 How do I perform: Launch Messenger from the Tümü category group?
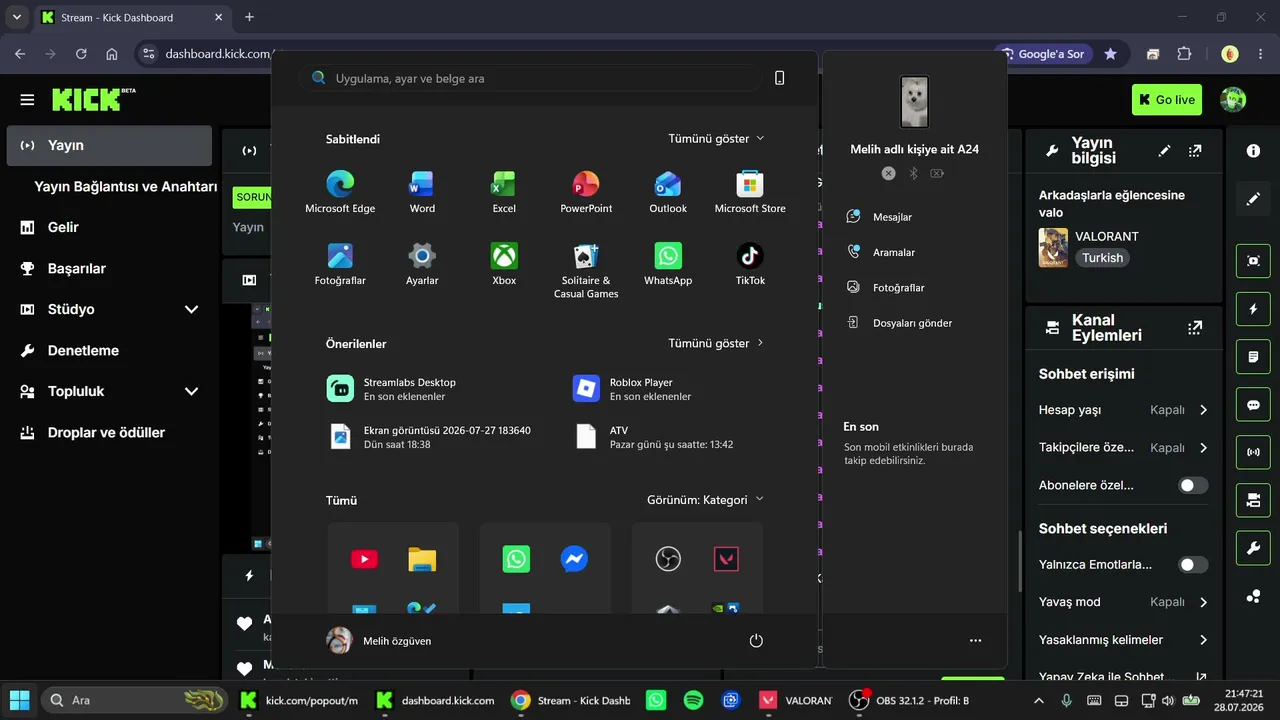574,559
